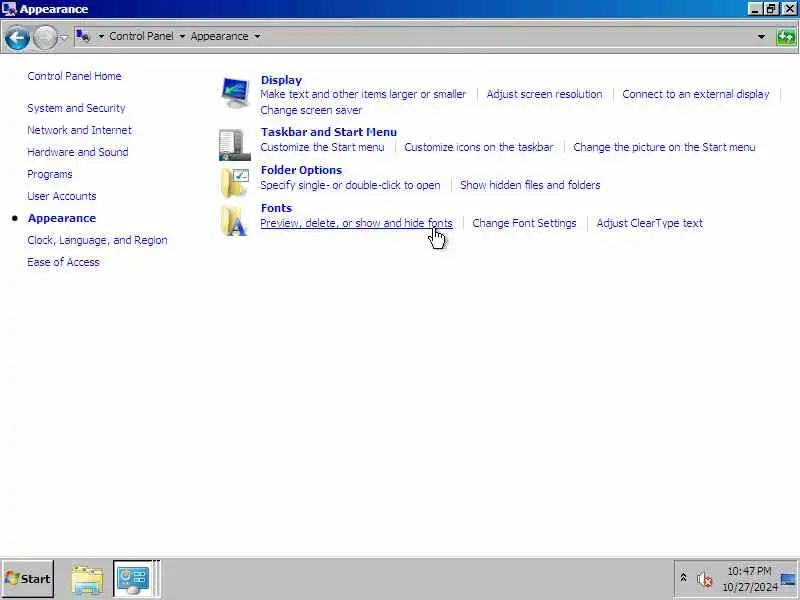Screen dimensions: 800x600
Task: Open the Taskbar and Start Menu heading
Action: (x=329, y=132)
